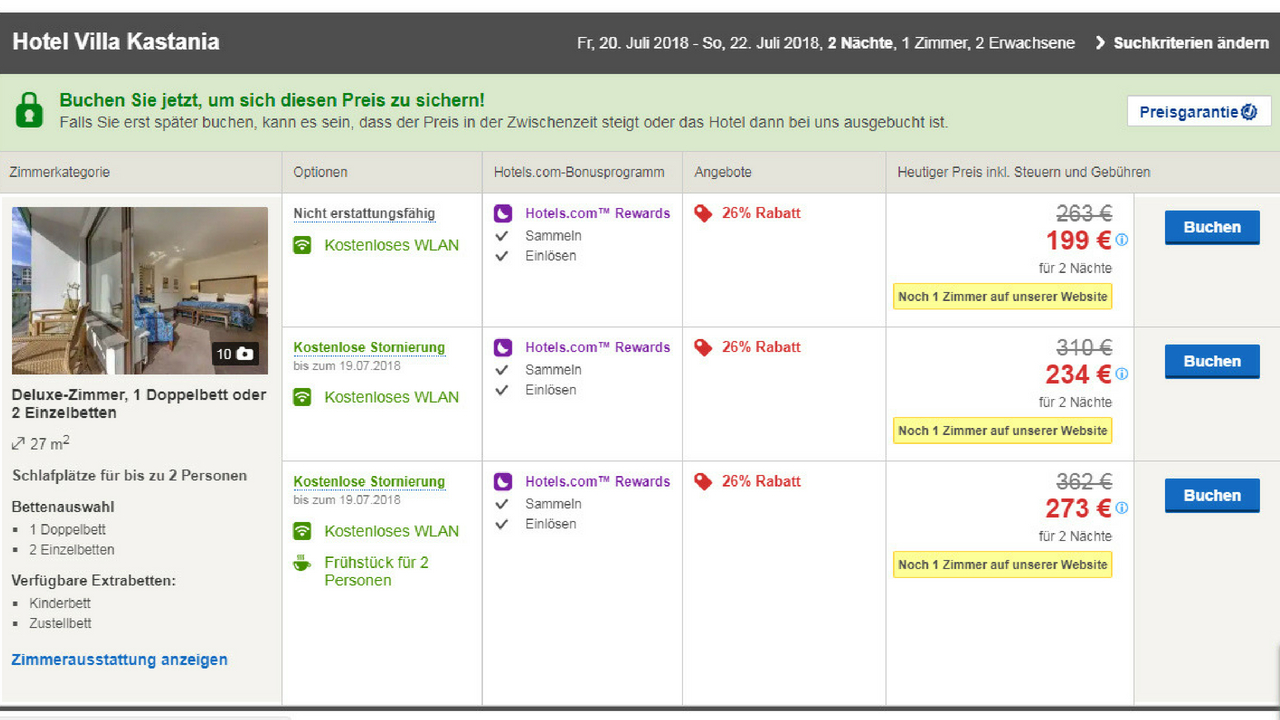This screenshot has height=720, width=1280.
Task: Click Nicht erstattungsfähig option label
Action: [x=364, y=213]
